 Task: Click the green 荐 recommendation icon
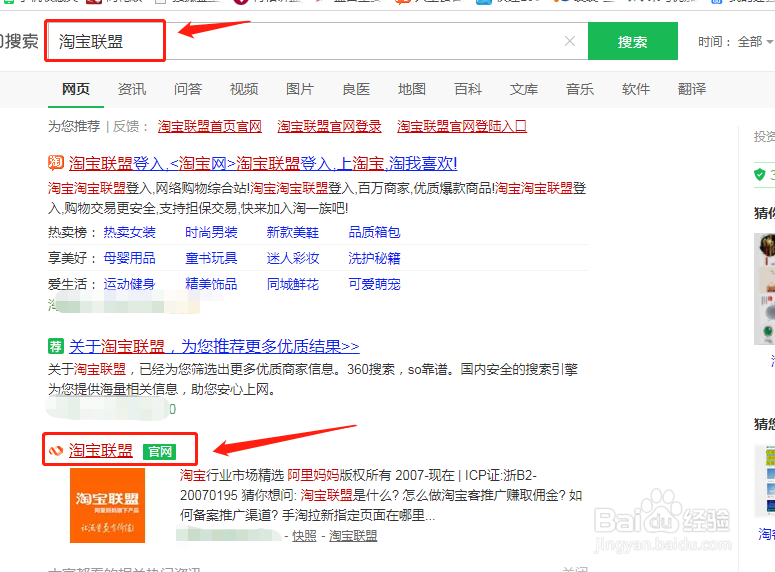(56, 346)
